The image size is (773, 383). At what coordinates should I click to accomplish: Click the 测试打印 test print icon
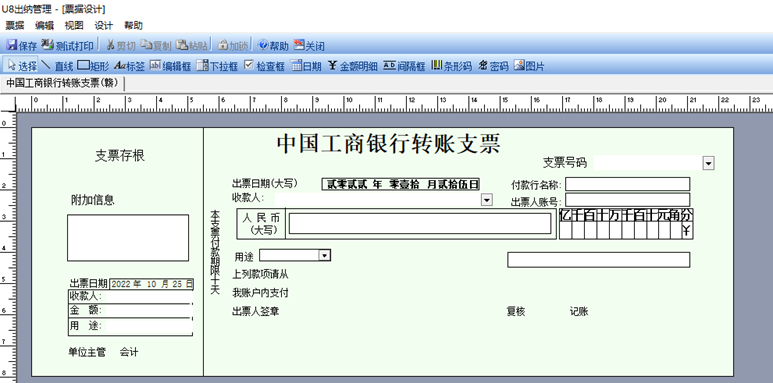67,45
